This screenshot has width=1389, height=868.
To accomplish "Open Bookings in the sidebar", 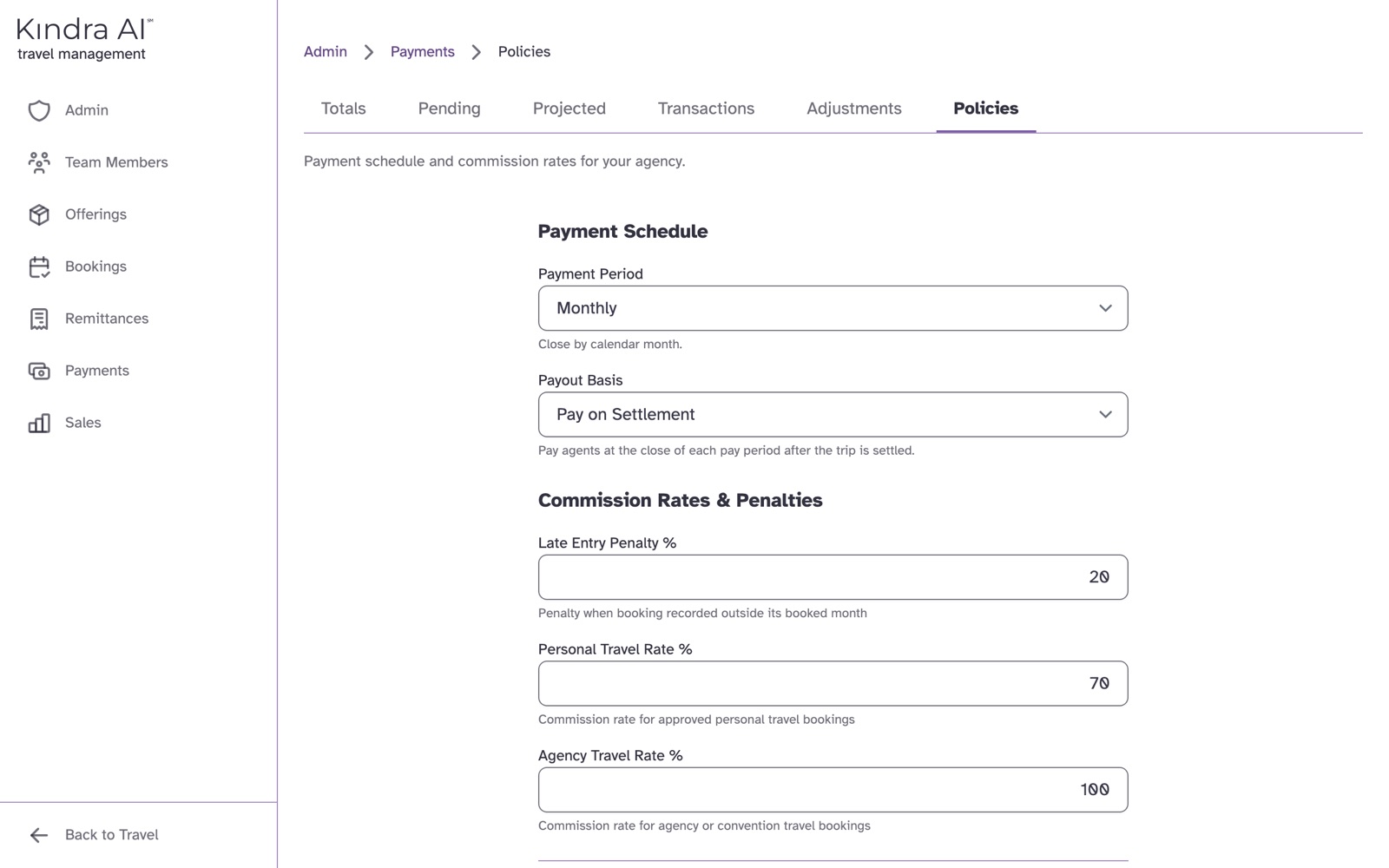I will tap(95, 266).
